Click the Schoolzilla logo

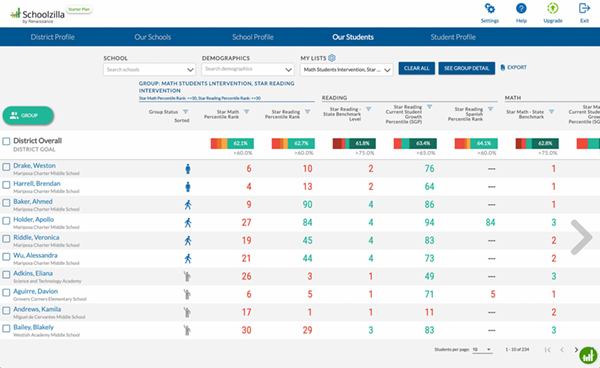click(x=38, y=15)
